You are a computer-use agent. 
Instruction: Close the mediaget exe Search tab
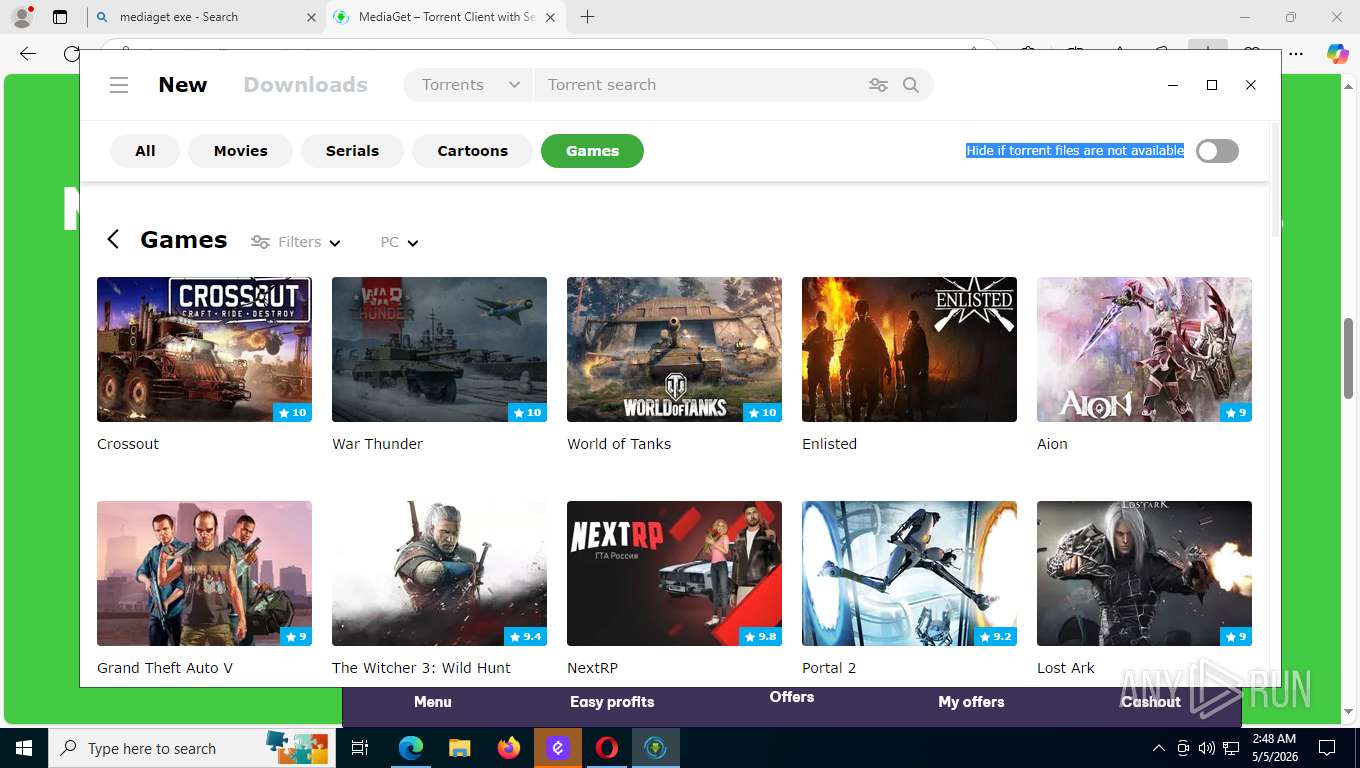click(311, 17)
